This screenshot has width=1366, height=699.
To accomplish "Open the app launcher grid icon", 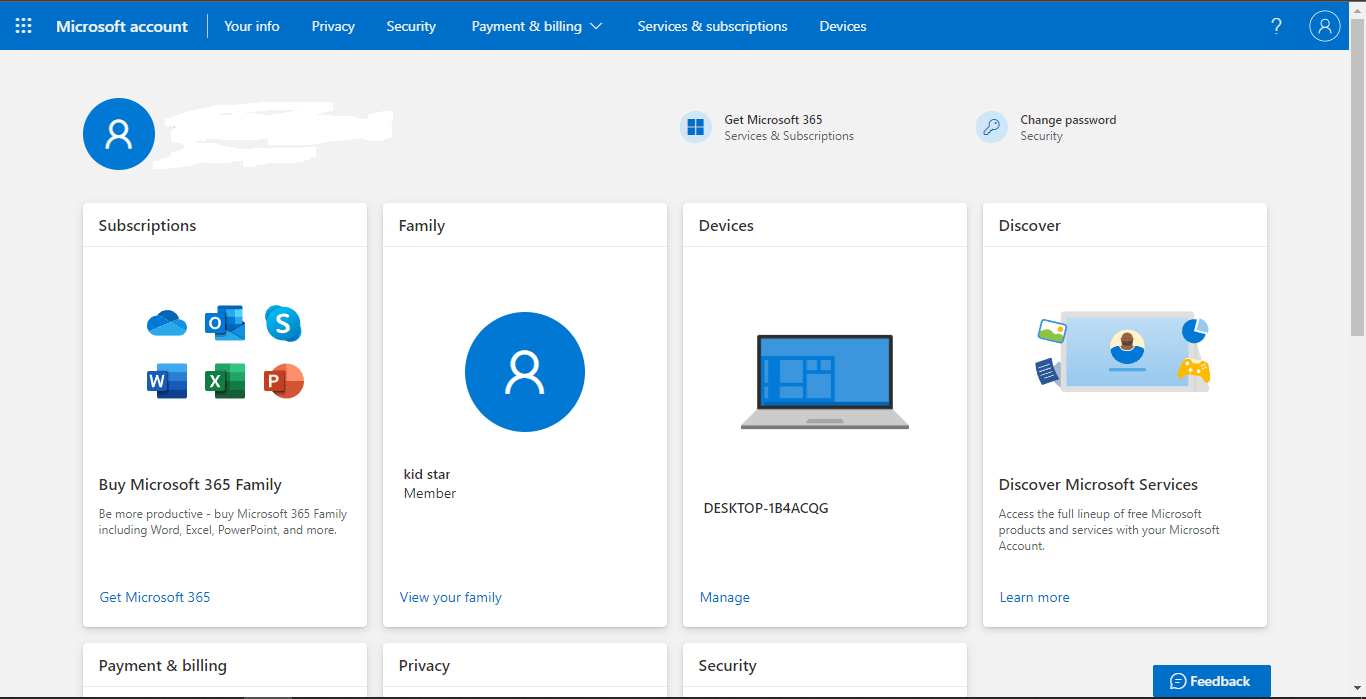I will coord(24,26).
